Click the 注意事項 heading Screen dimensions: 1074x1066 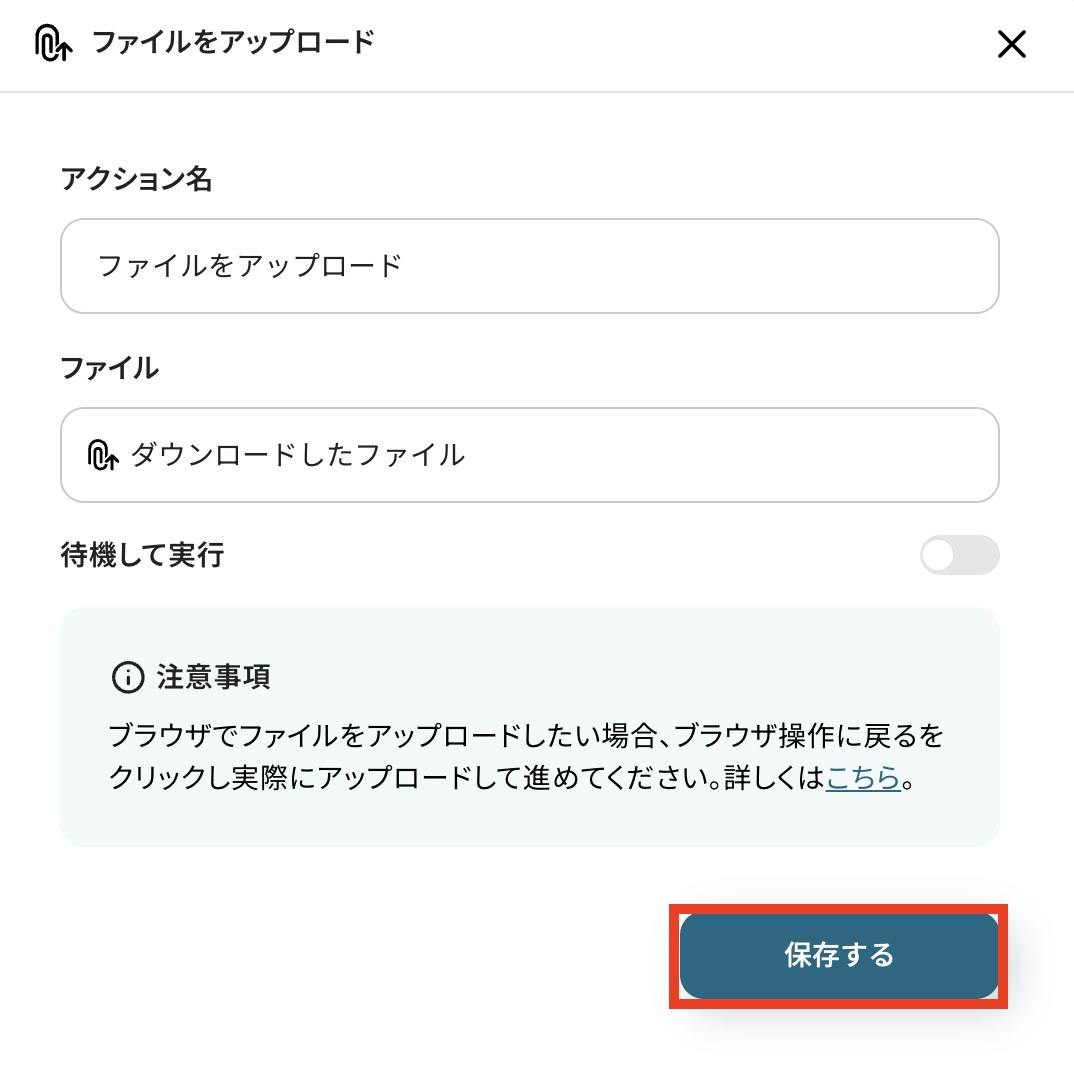[x=213, y=677]
